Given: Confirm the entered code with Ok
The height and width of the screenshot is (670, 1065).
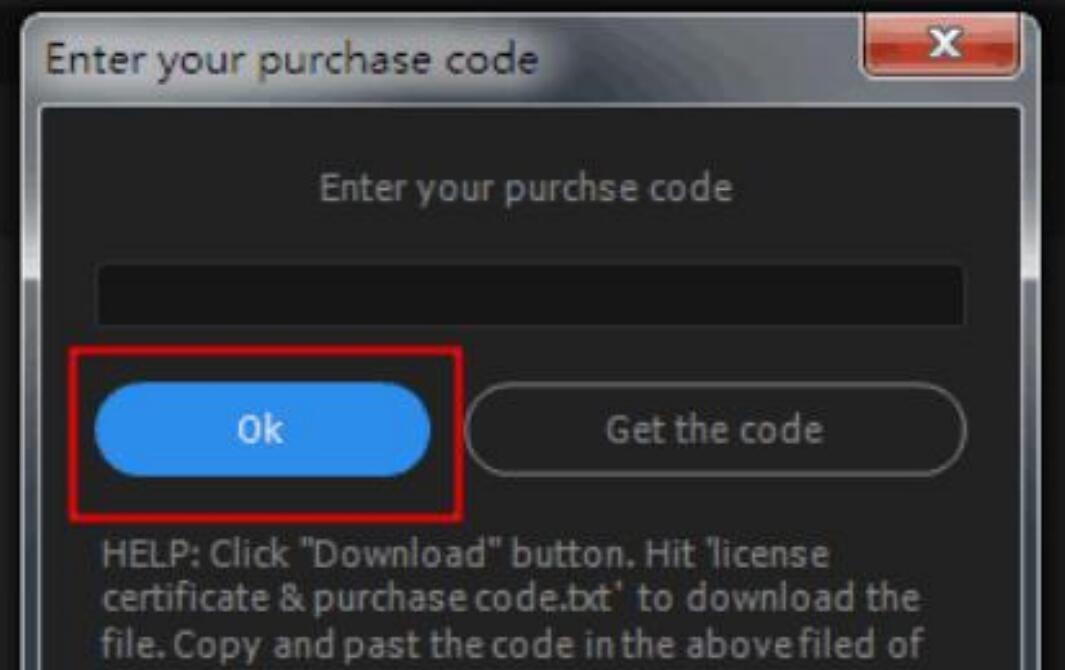Looking at the screenshot, I should click(262, 429).
